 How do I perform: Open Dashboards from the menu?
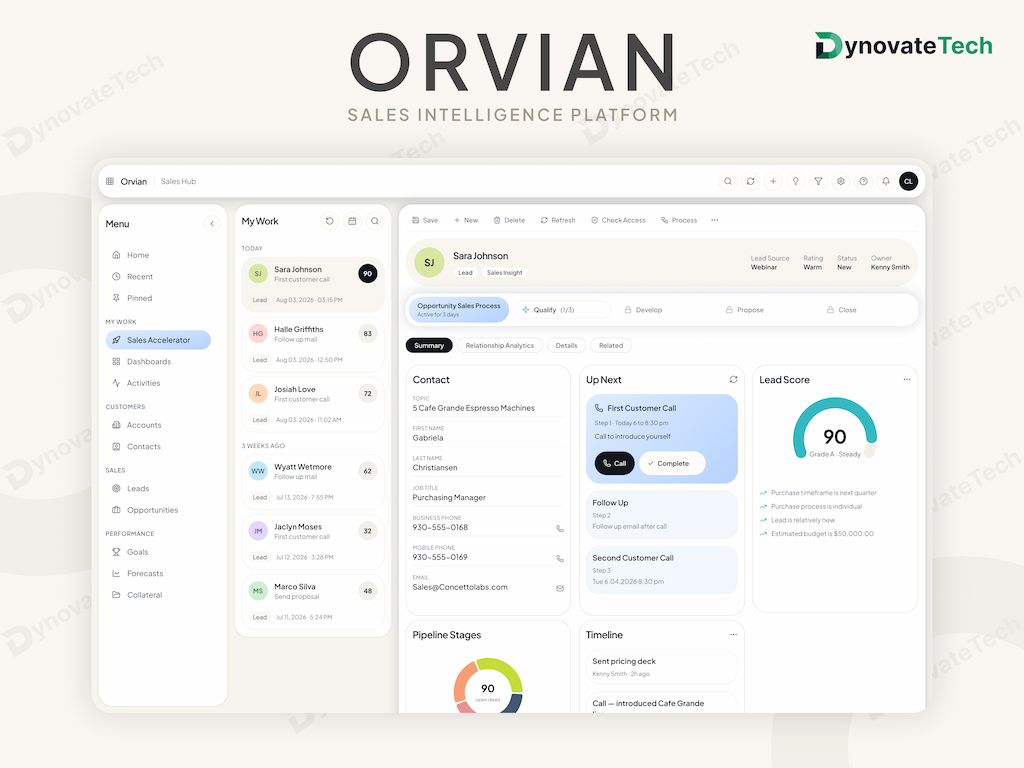coord(158,362)
